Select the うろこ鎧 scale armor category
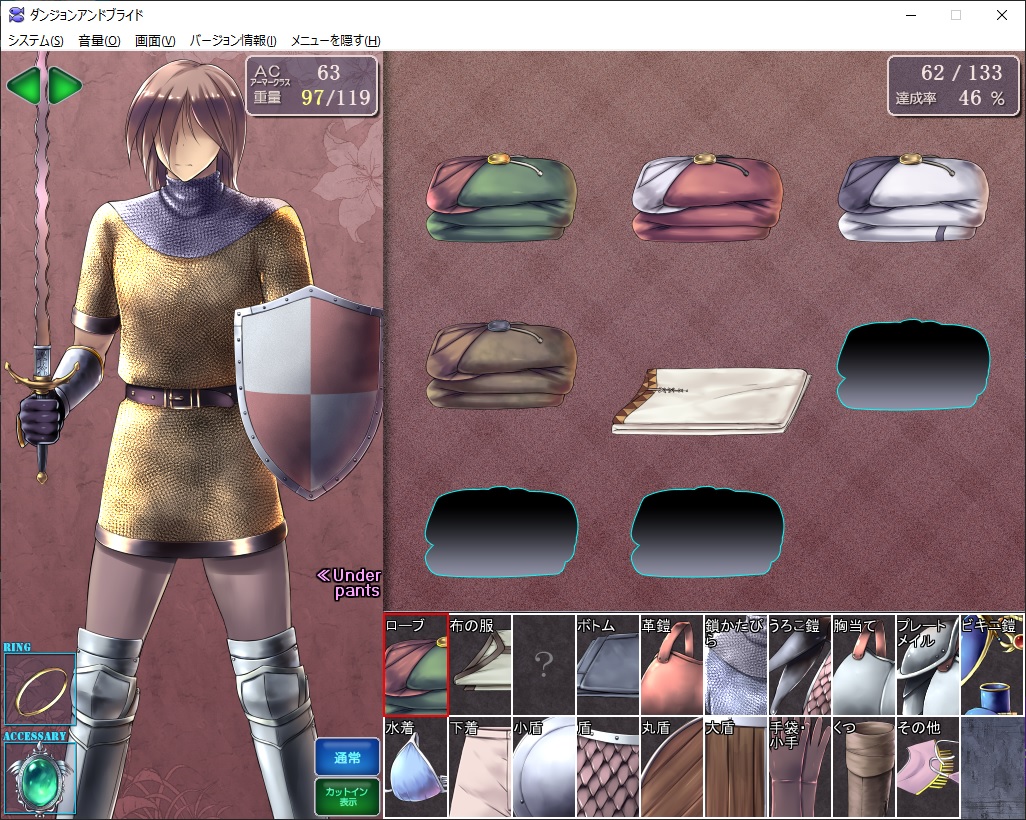This screenshot has width=1026, height=820. point(800,665)
